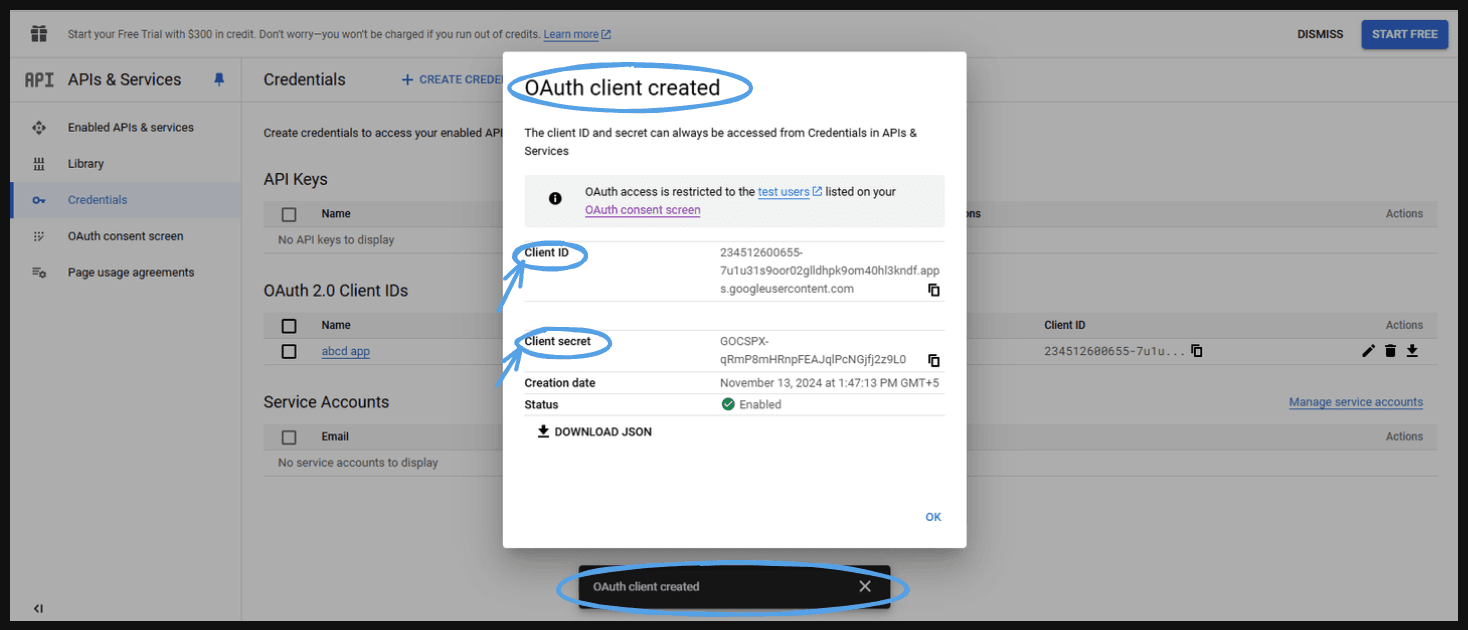Click the API logo icon in the sidebar header
Image resolution: width=1468 pixels, height=630 pixels.
pos(39,80)
